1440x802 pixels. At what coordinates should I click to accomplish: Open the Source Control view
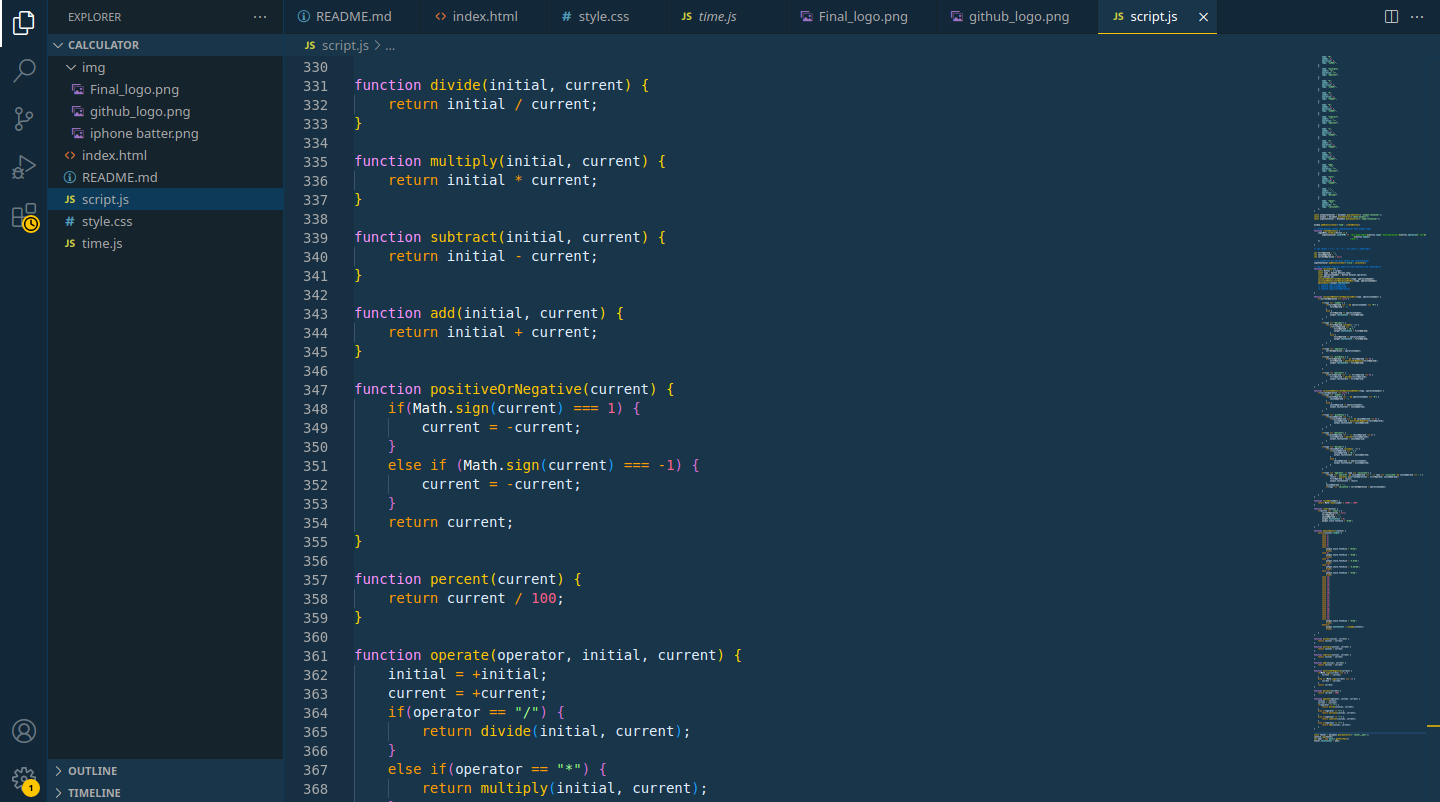[24, 119]
